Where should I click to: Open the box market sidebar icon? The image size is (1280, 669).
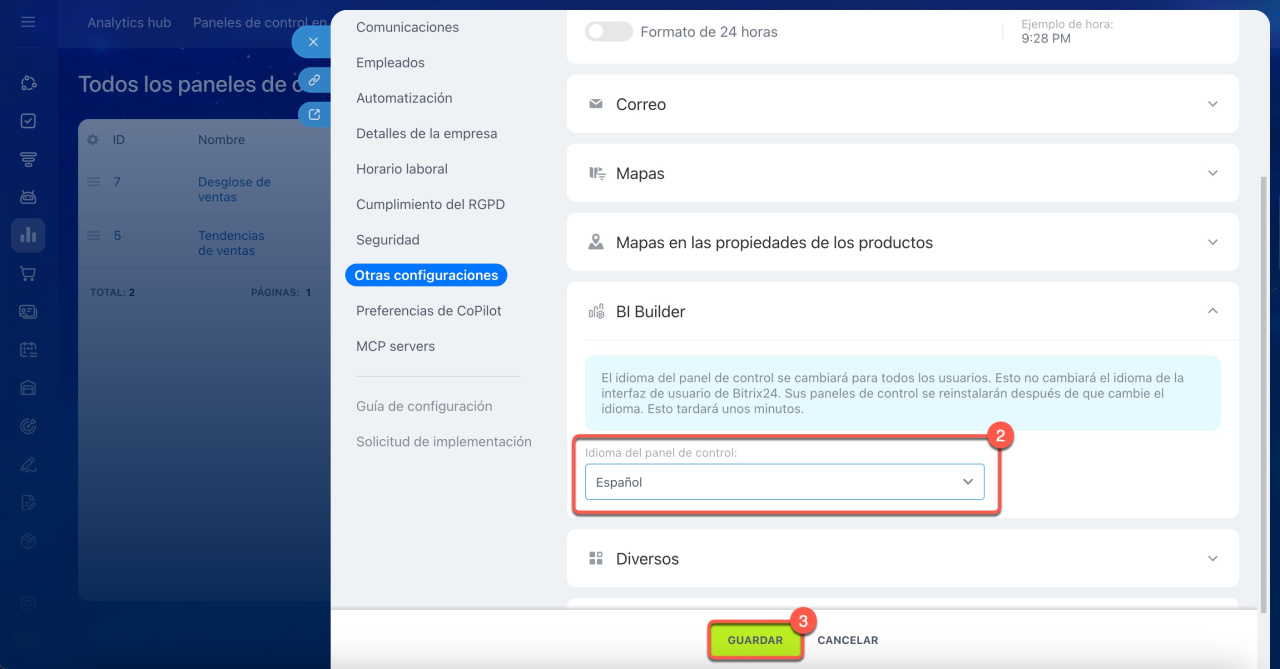tap(28, 540)
